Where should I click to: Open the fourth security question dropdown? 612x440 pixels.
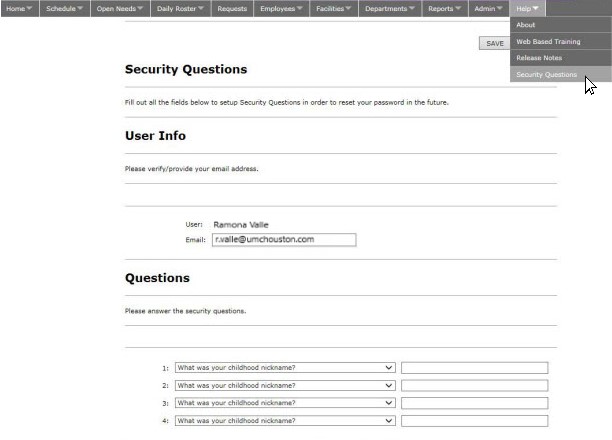[x=285, y=420]
